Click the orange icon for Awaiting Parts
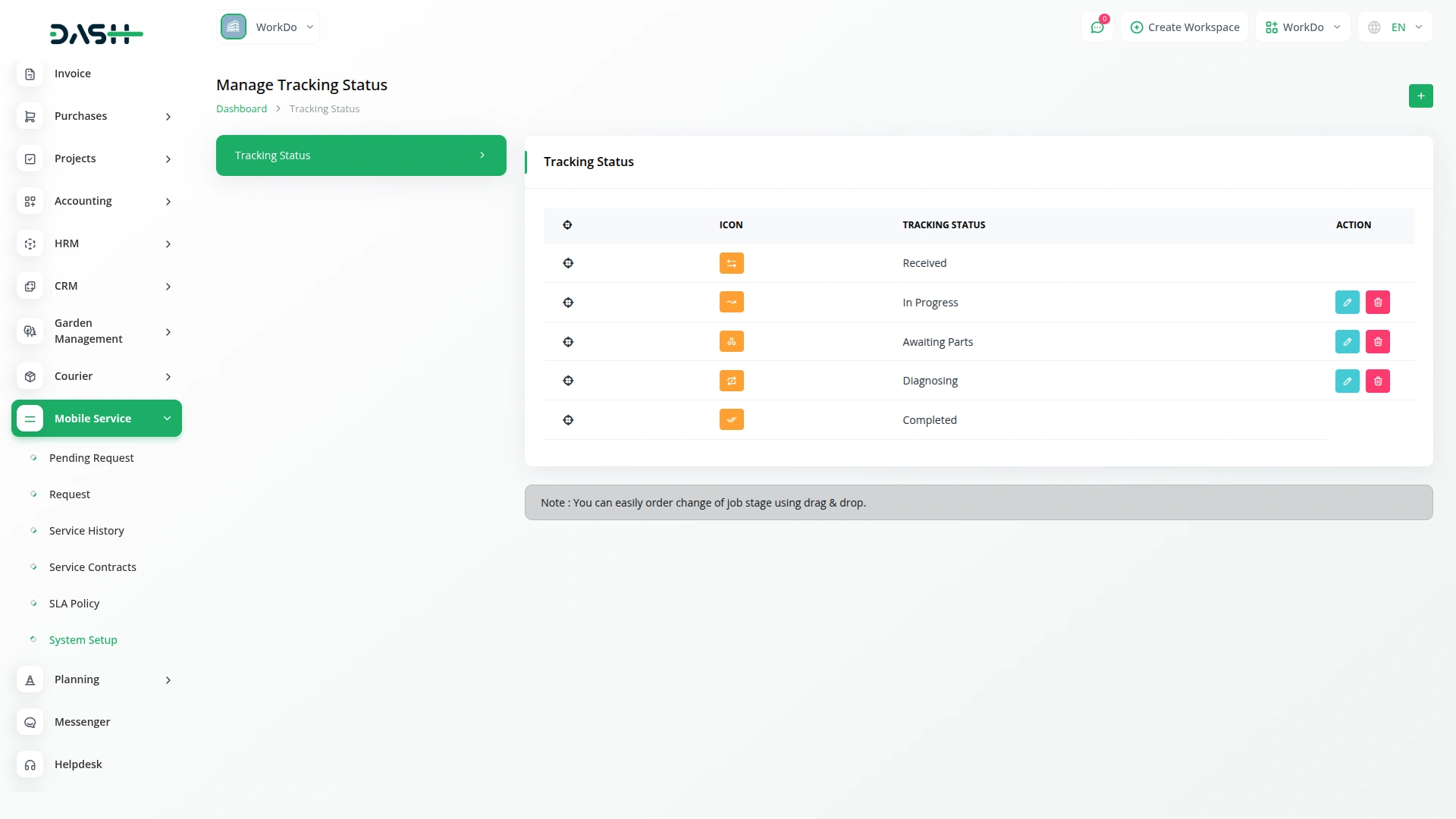The width and height of the screenshot is (1456, 819). (731, 341)
